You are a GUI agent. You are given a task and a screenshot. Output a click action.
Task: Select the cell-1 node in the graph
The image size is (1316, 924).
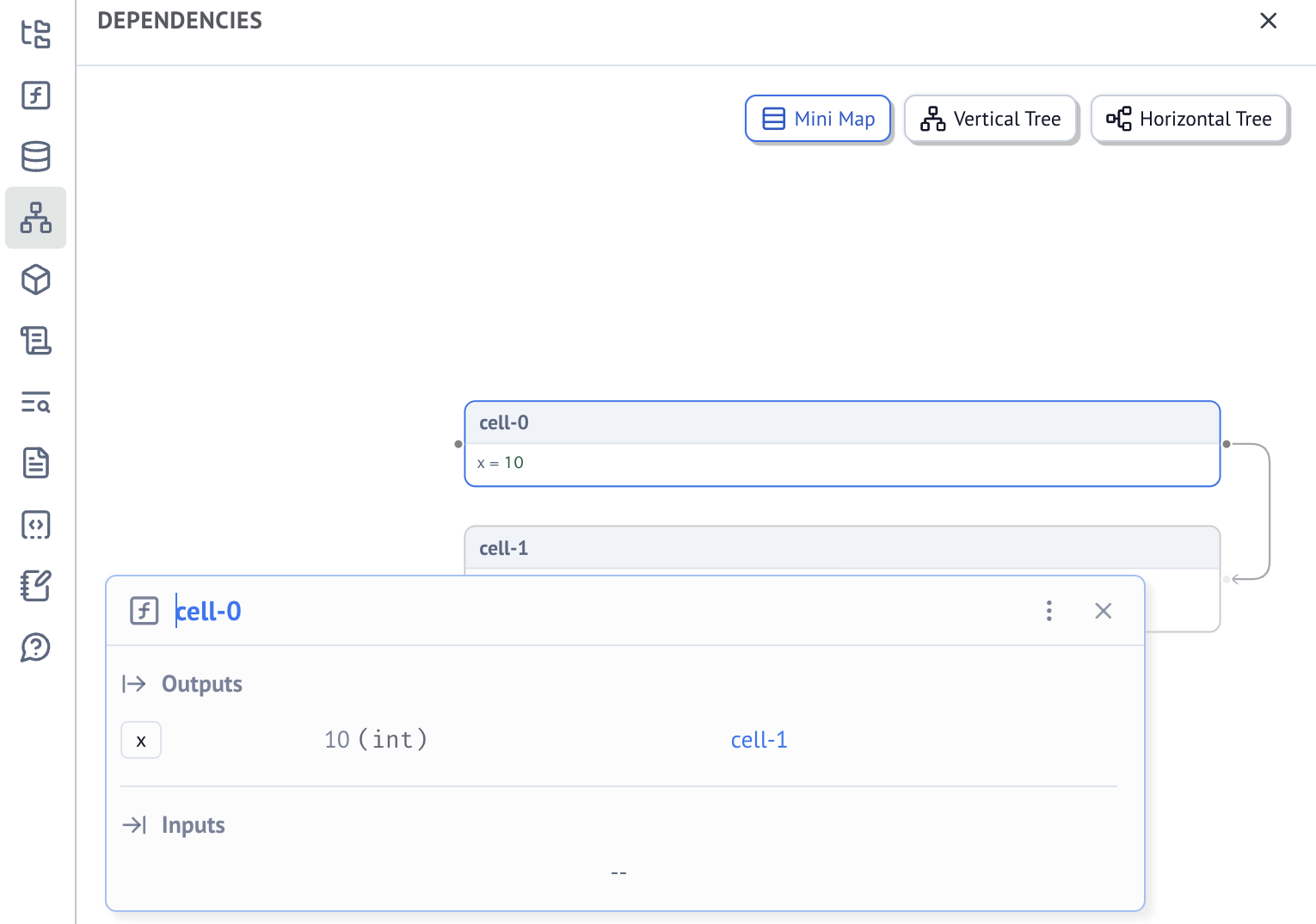pyautogui.click(x=843, y=547)
